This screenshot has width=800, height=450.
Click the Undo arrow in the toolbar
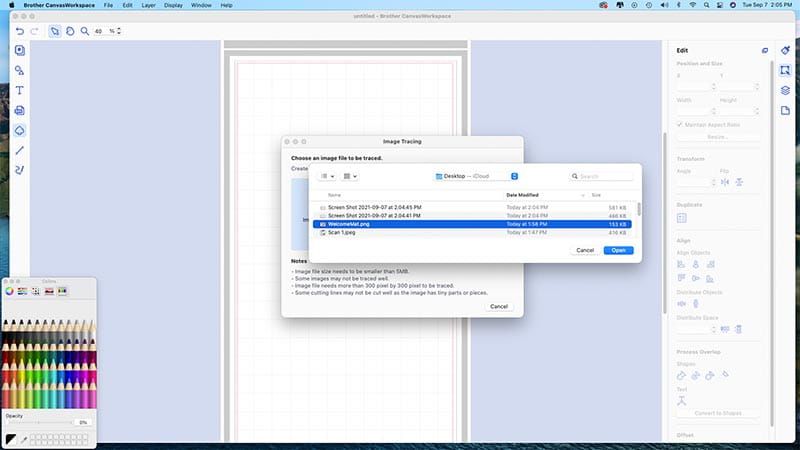[20, 31]
